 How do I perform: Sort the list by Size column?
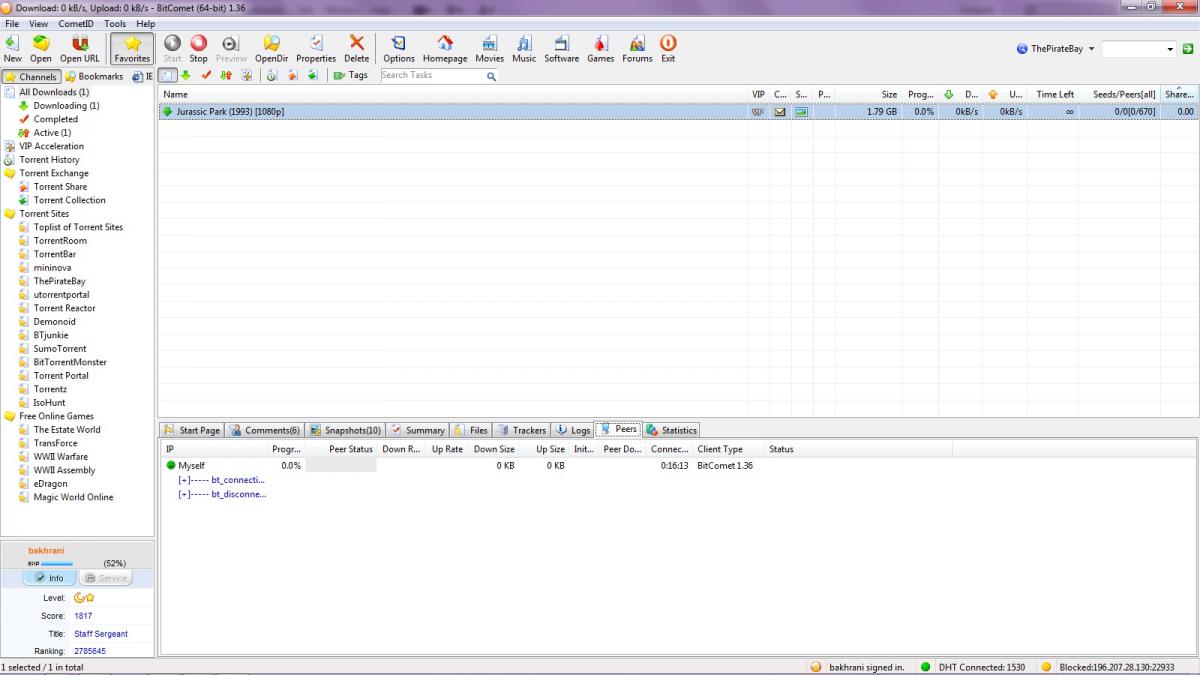(869, 94)
